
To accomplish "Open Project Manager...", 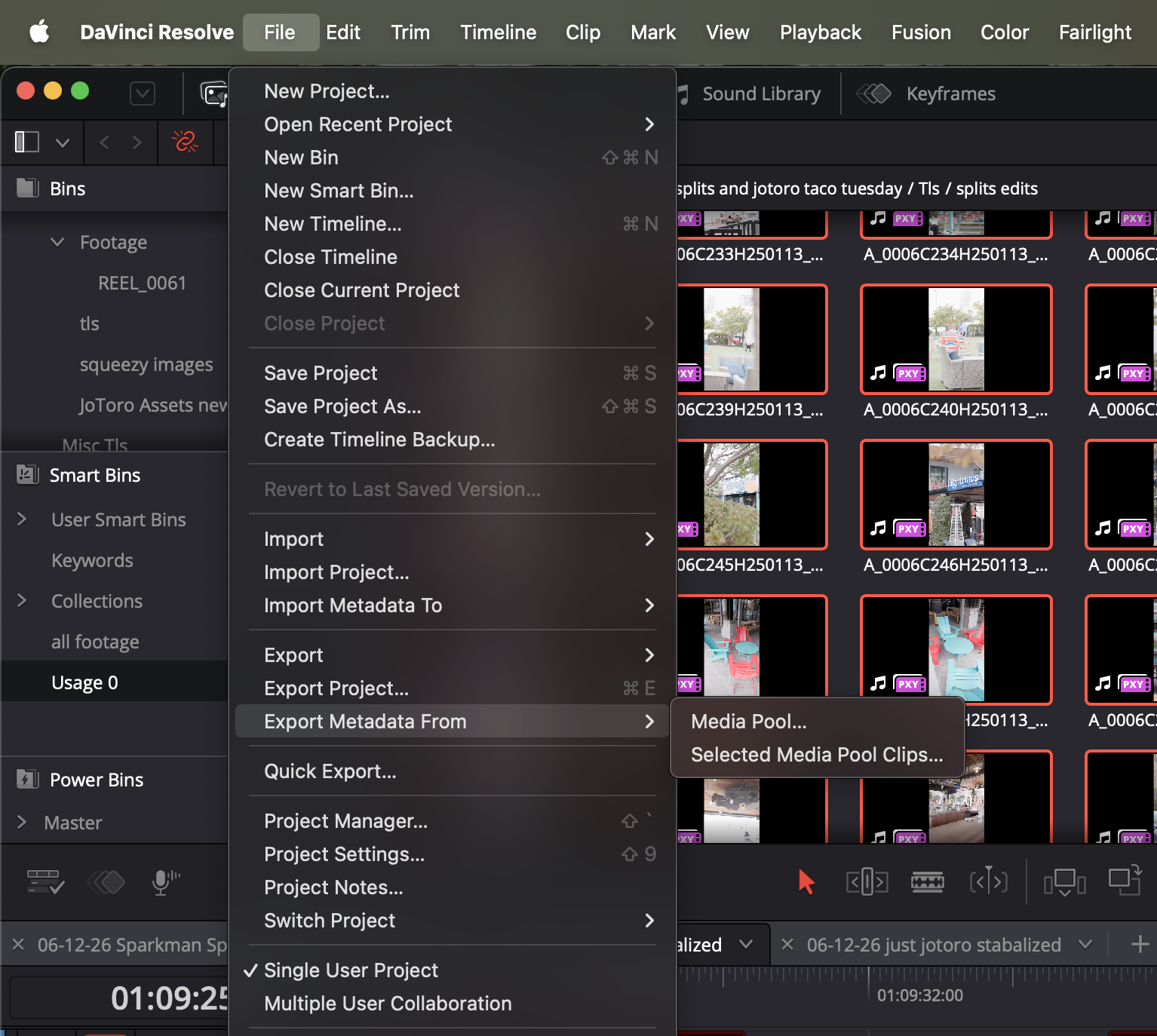I will (453, 821).
